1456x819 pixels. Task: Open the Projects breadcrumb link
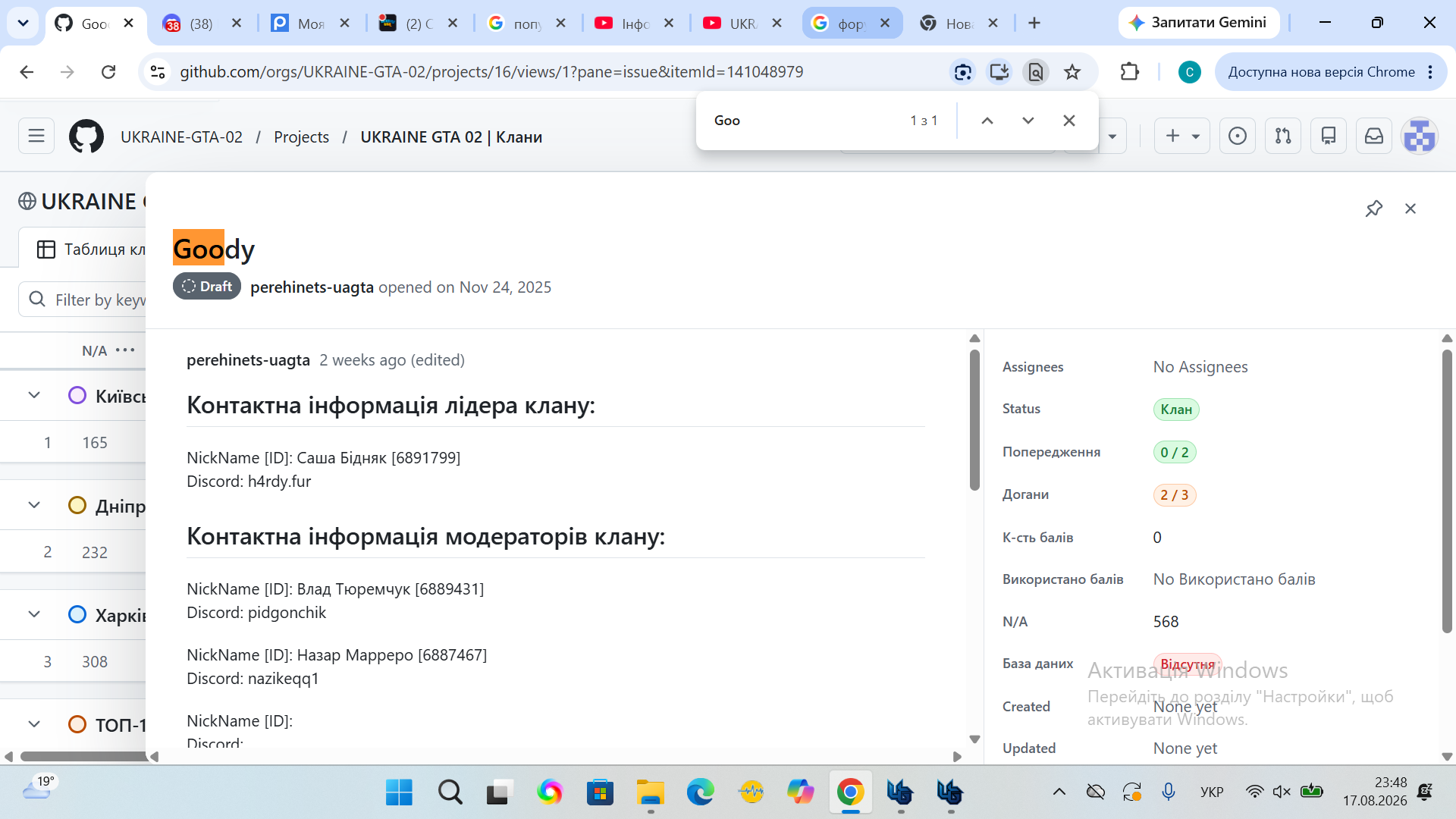[301, 137]
